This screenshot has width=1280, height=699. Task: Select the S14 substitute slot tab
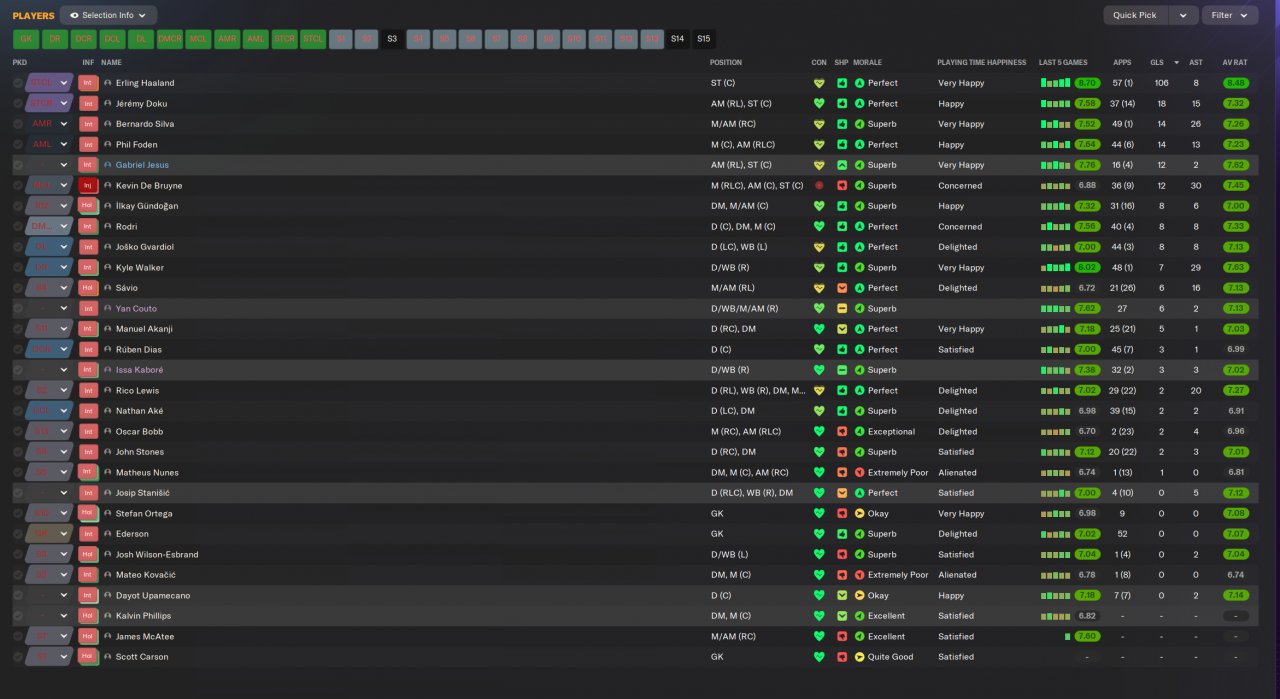click(x=678, y=39)
